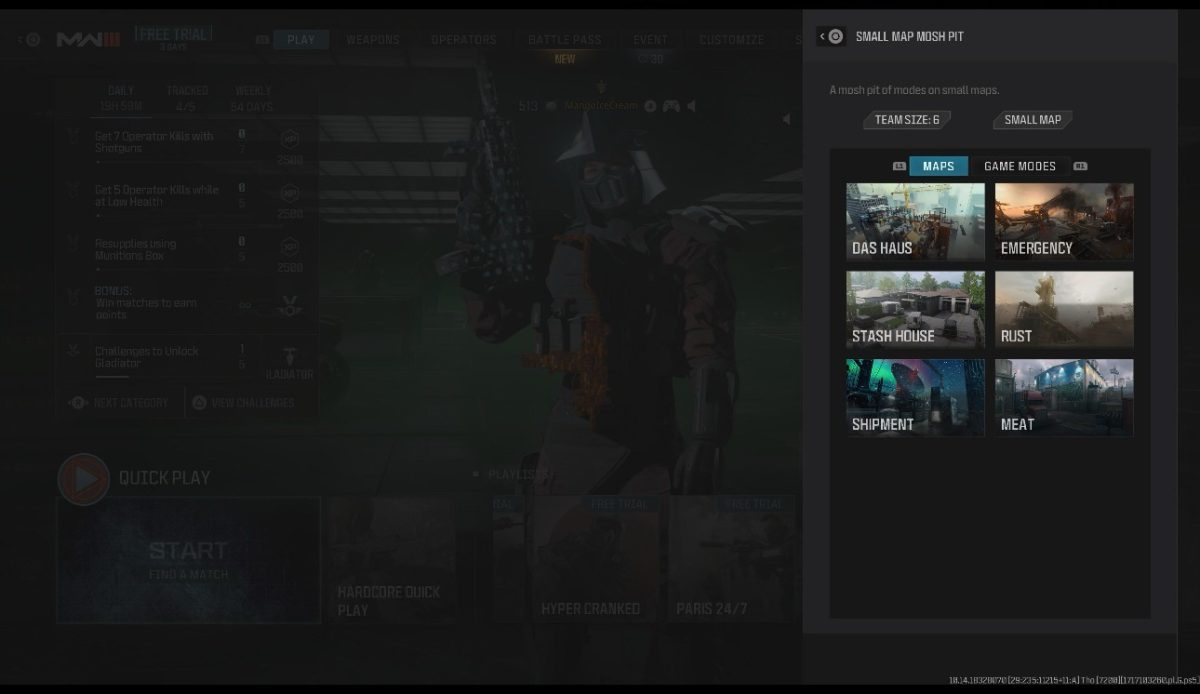Click the controller icon next to the player name
This screenshot has width=1200, height=694.
(672, 106)
